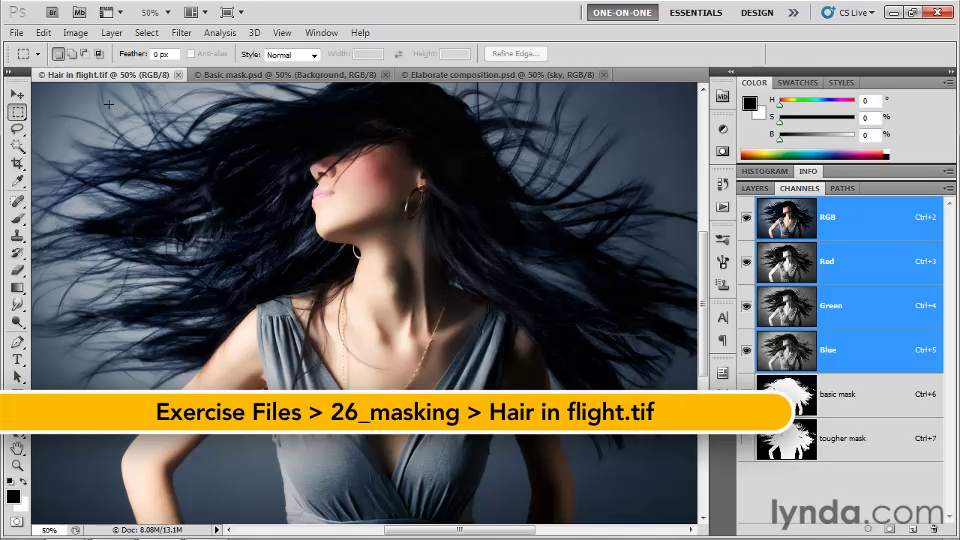Switch to the Design workspace

757,12
